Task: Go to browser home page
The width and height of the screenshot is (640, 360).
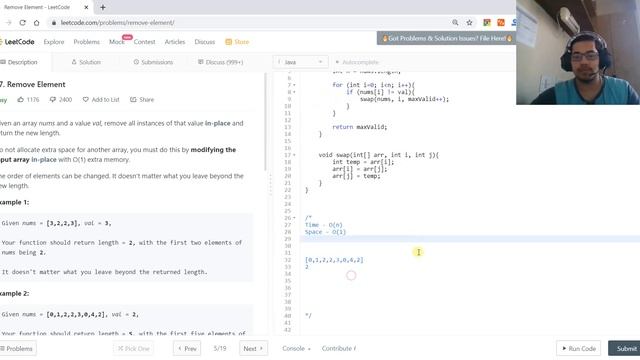Action: pyautogui.click(x=37, y=23)
